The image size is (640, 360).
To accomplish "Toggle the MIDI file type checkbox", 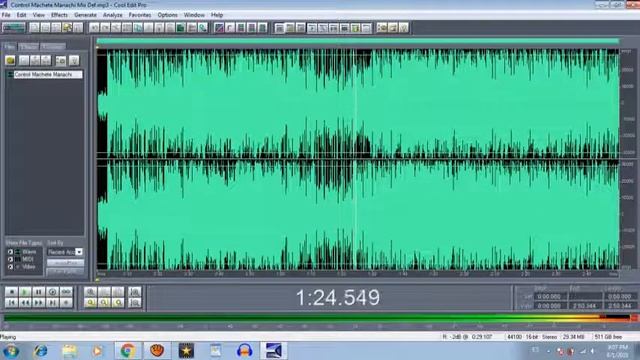I will coord(10,260).
